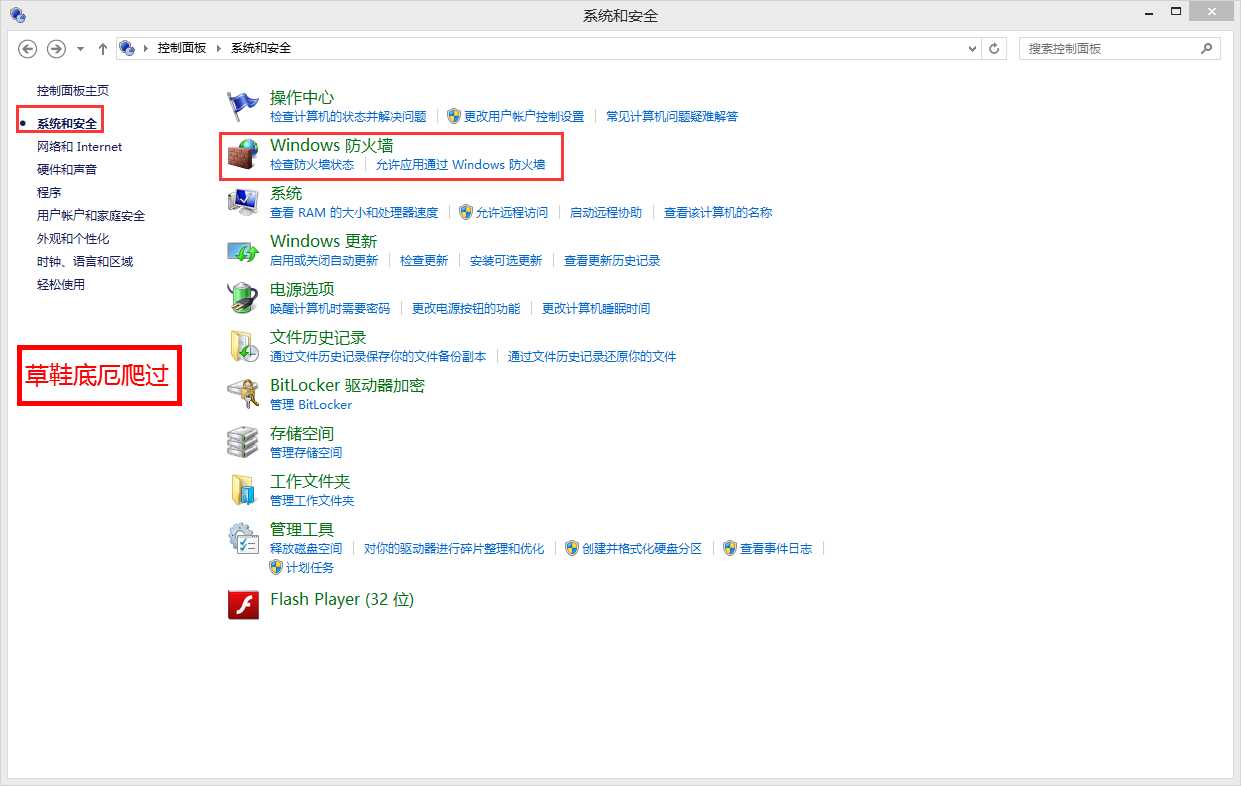Select 时钟、语言和区域 category

(85, 261)
